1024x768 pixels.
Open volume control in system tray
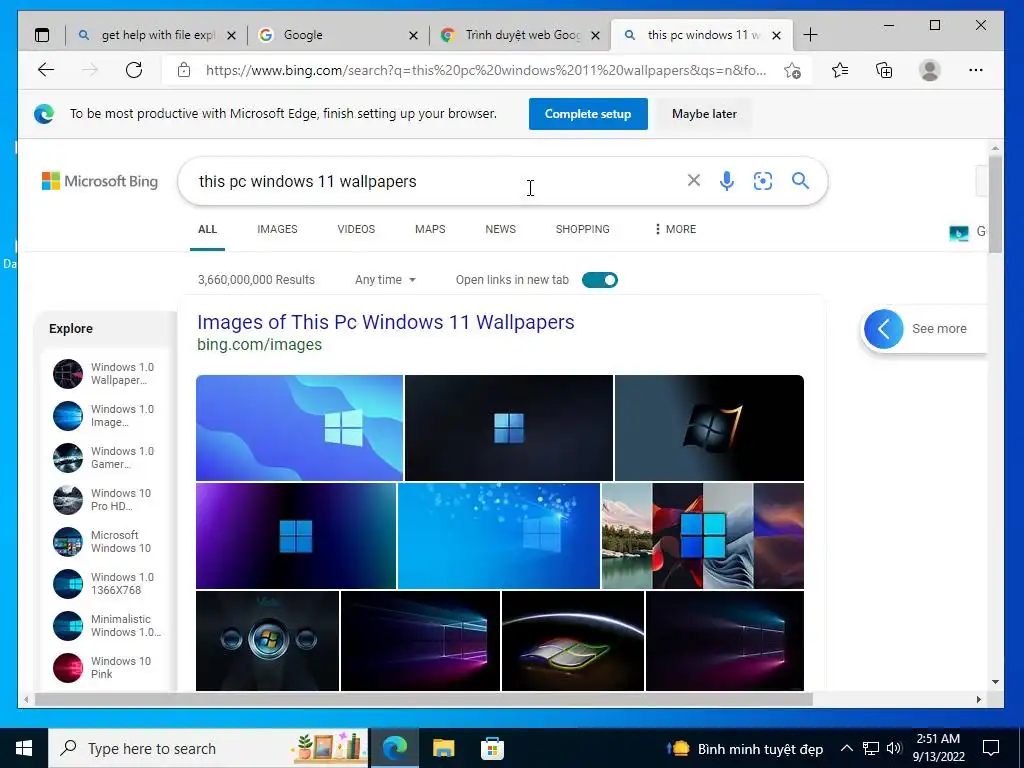pyautogui.click(x=894, y=748)
